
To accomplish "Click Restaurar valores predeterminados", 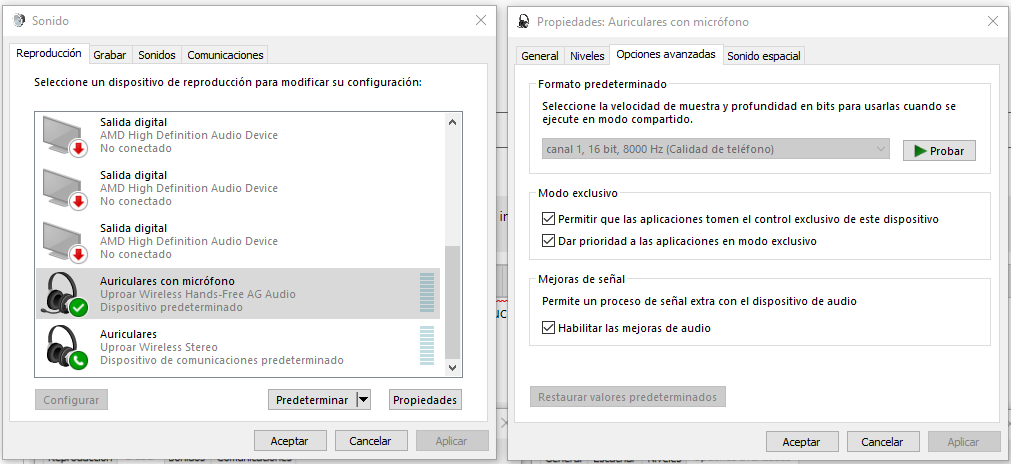I will point(627,396).
